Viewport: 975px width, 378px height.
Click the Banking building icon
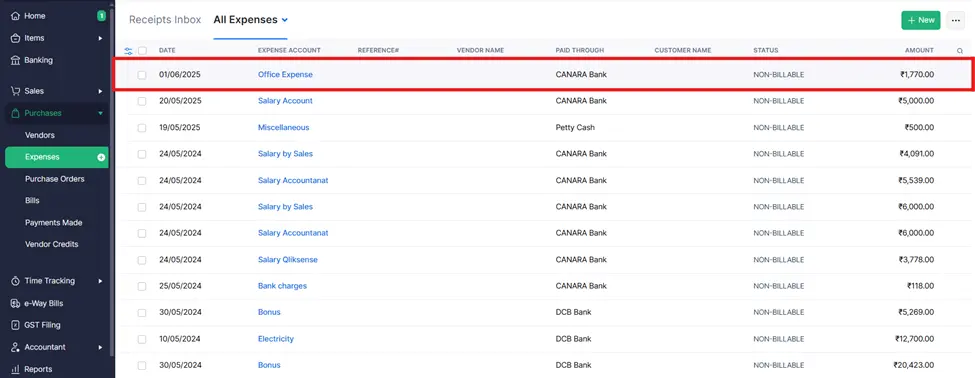tap(16, 60)
